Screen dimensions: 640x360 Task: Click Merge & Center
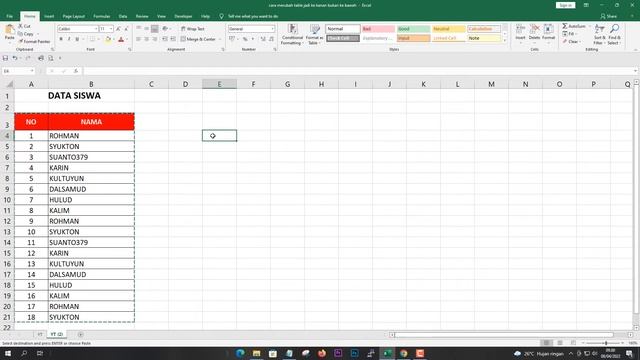198,39
